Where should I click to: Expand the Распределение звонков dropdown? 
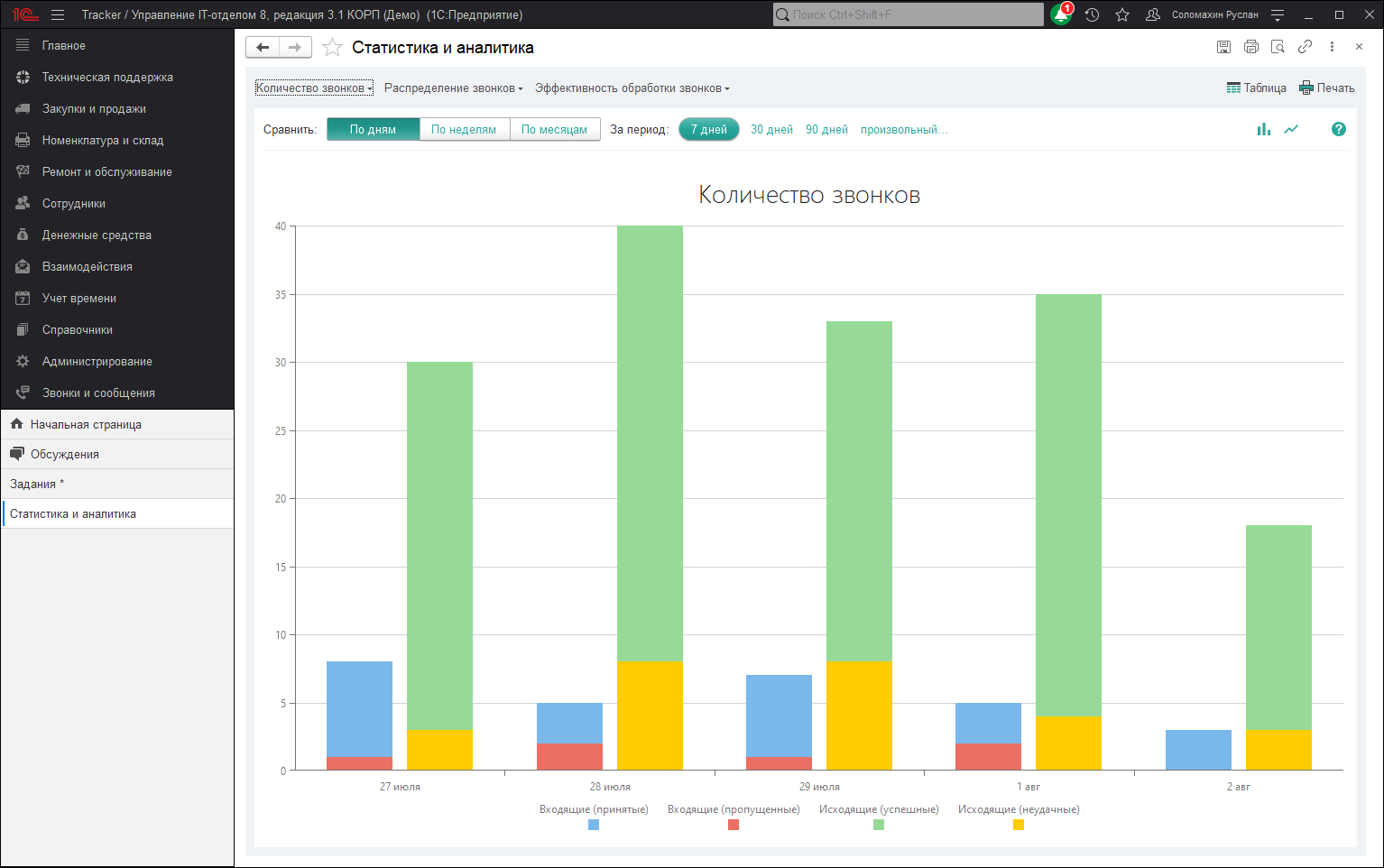(453, 88)
